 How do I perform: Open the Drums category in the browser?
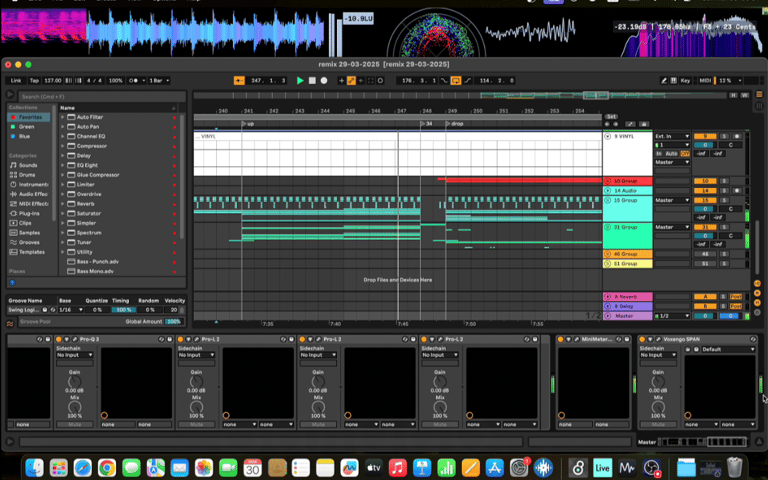pyautogui.click(x=26, y=174)
